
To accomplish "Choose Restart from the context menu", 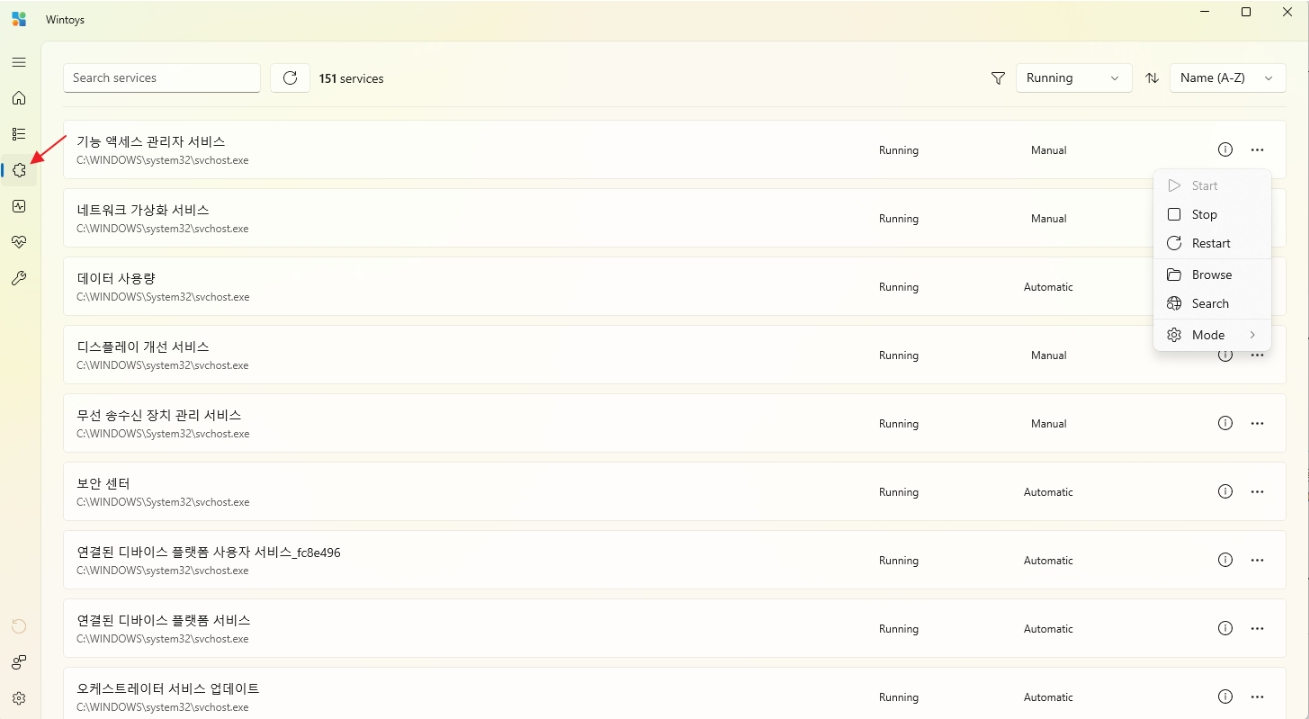I will pyautogui.click(x=1210, y=244).
